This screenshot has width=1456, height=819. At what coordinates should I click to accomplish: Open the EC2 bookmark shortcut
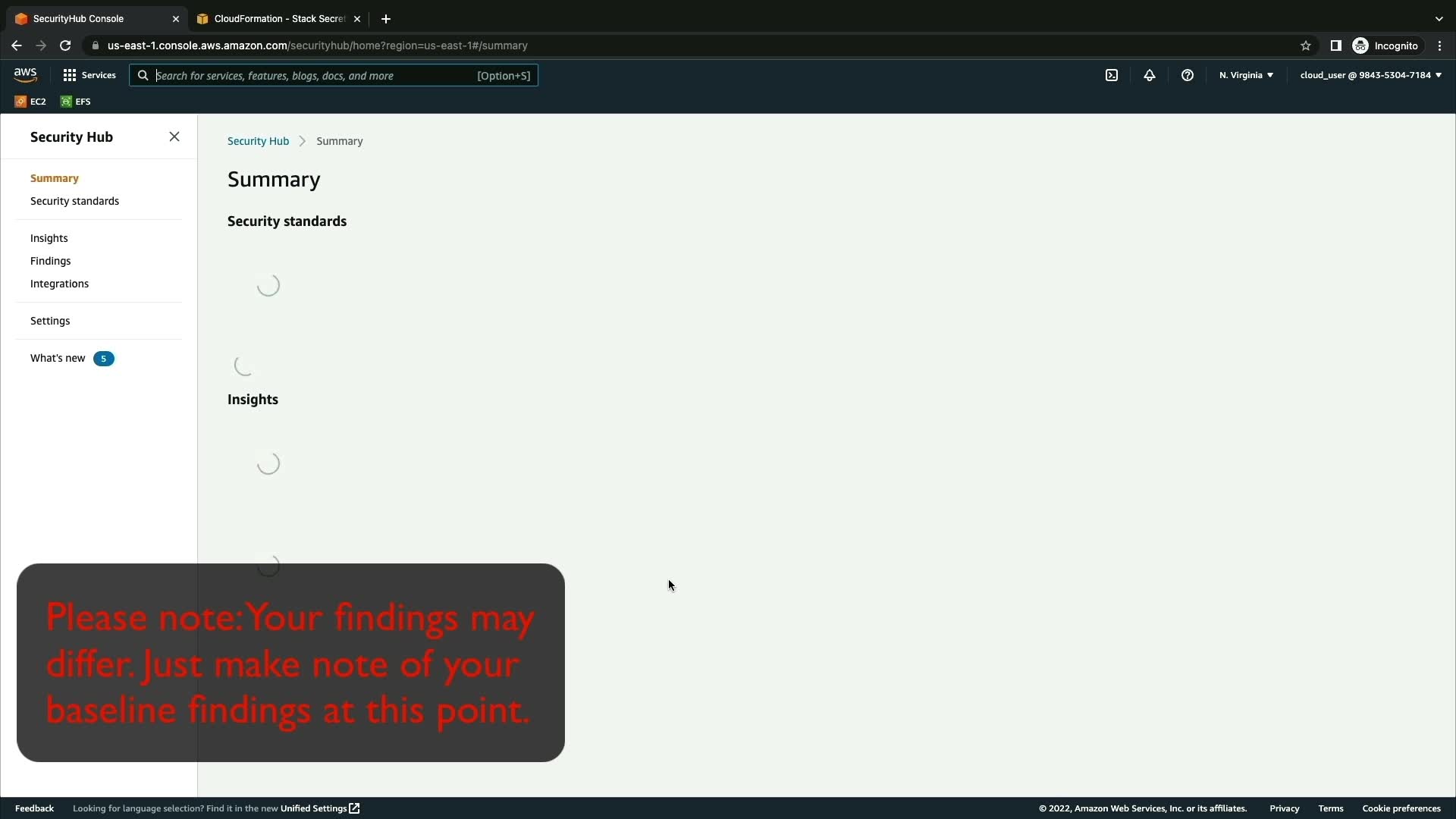[30, 102]
